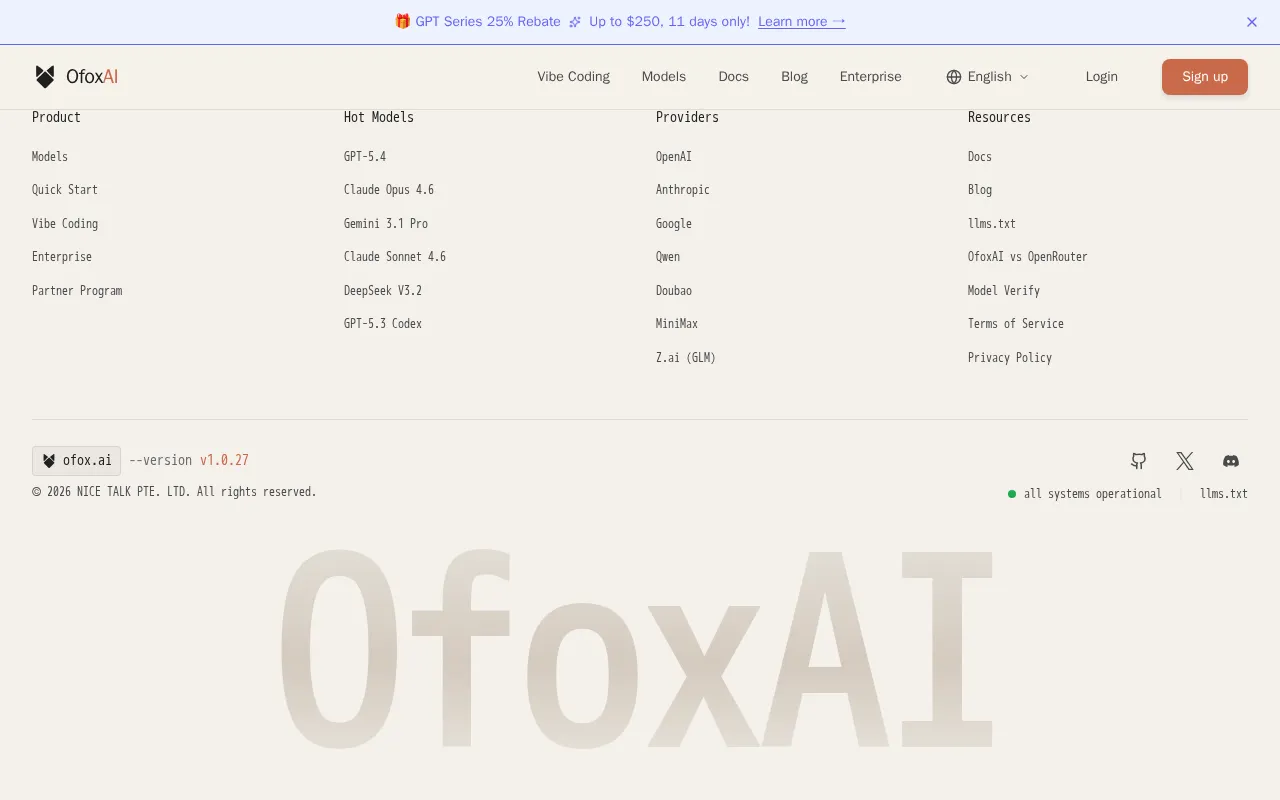Select GPT-5.4 under Hot Models
Image resolution: width=1280 pixels, height=800 pixels.
pyautogui.click(x=365, y=157)
